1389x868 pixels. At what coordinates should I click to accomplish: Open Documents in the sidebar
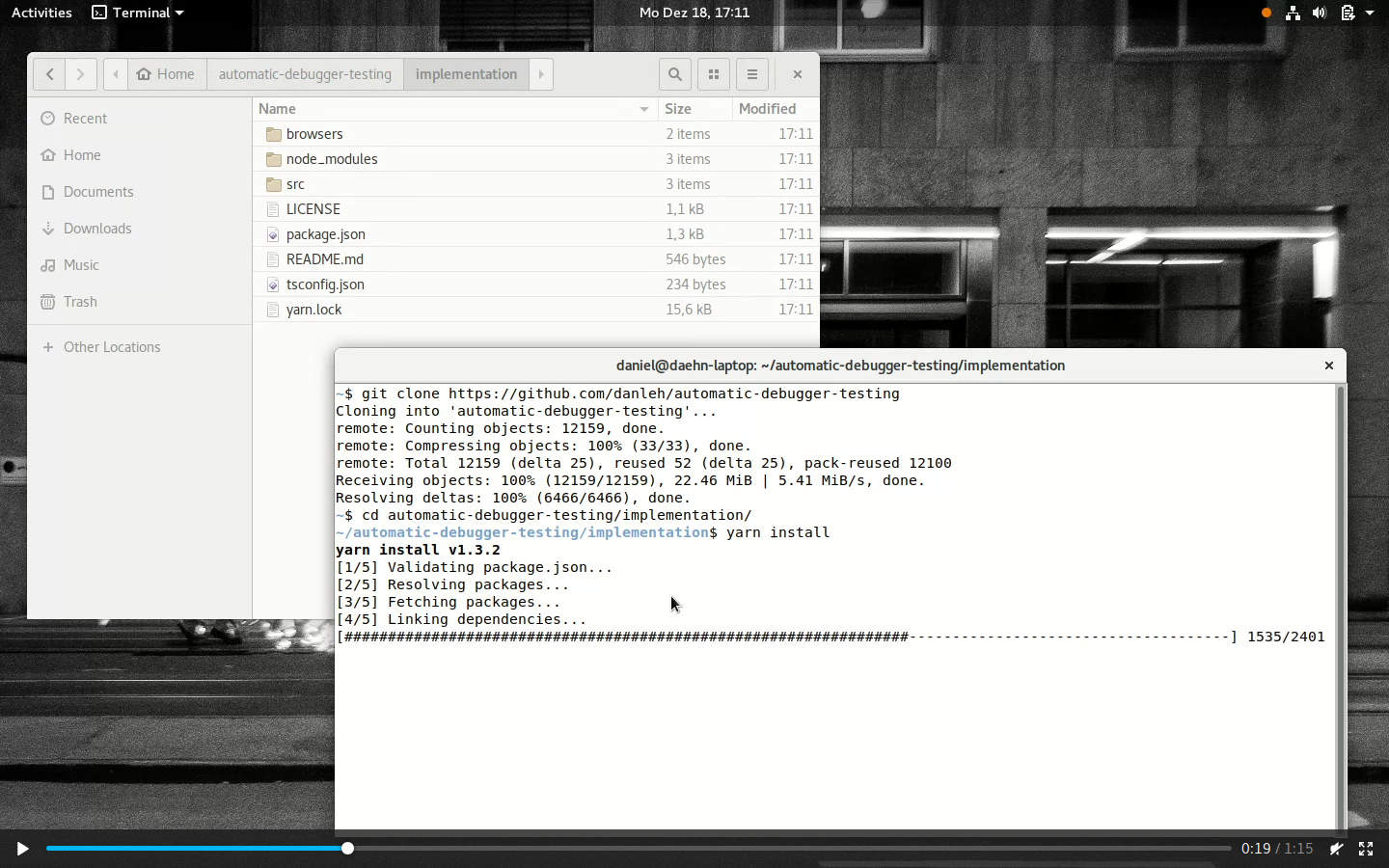click(x=140, y=192)
